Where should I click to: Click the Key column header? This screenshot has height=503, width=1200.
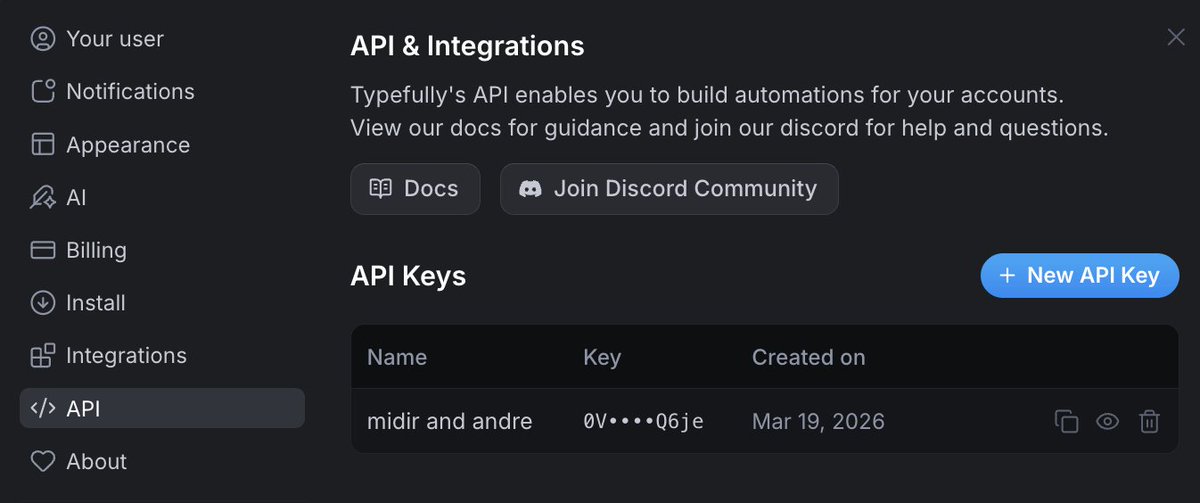[602, 357]
